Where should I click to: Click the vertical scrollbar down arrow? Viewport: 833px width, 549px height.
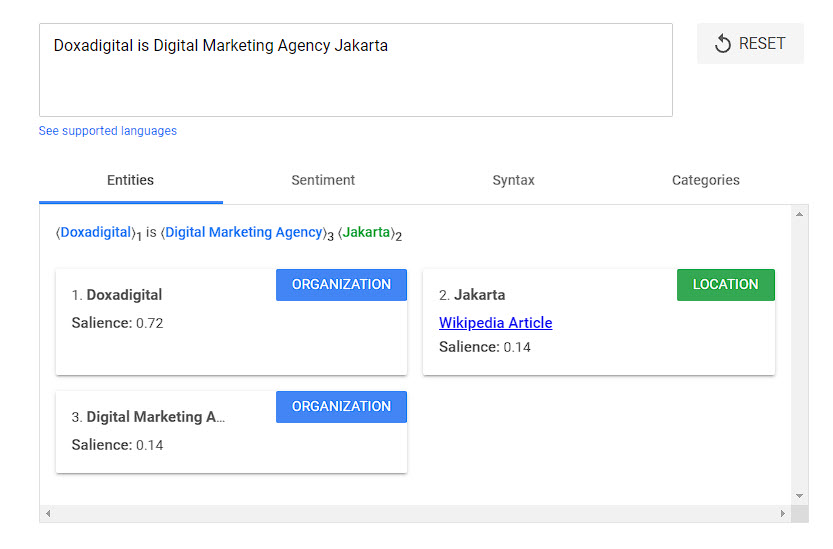coord(799,496)
